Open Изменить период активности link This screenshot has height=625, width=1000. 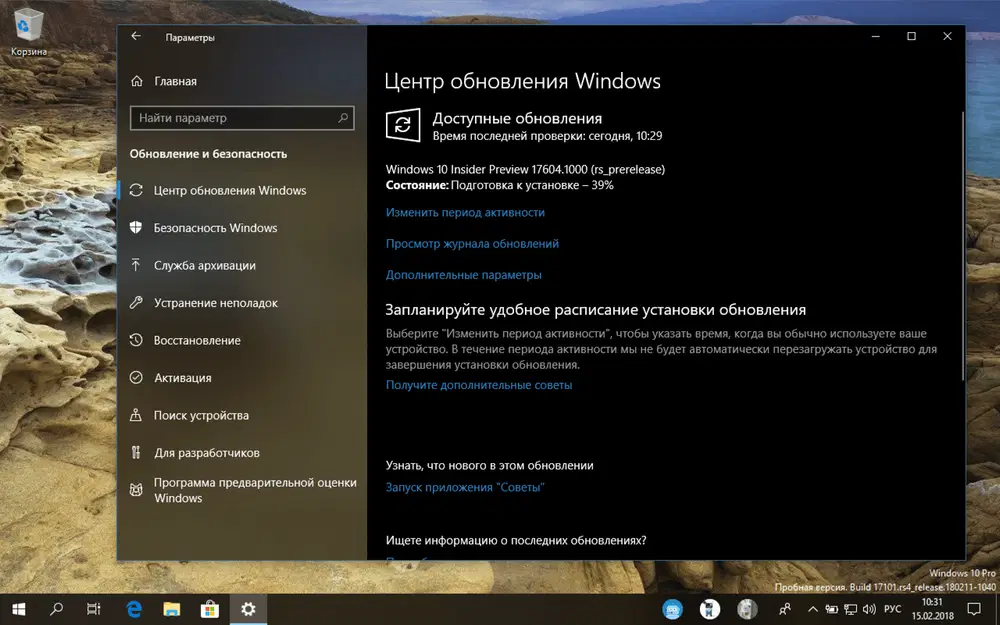[465, 212]
